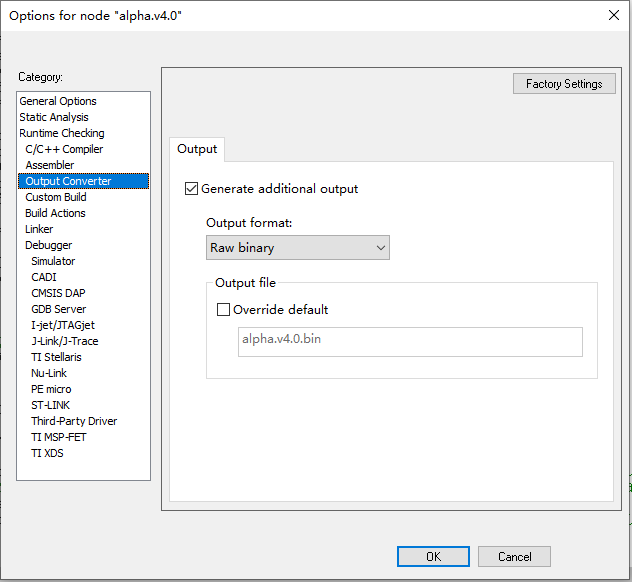Open Custom Build category
Viewport: 632px width, 582px height.
click(x=56, y=197)
